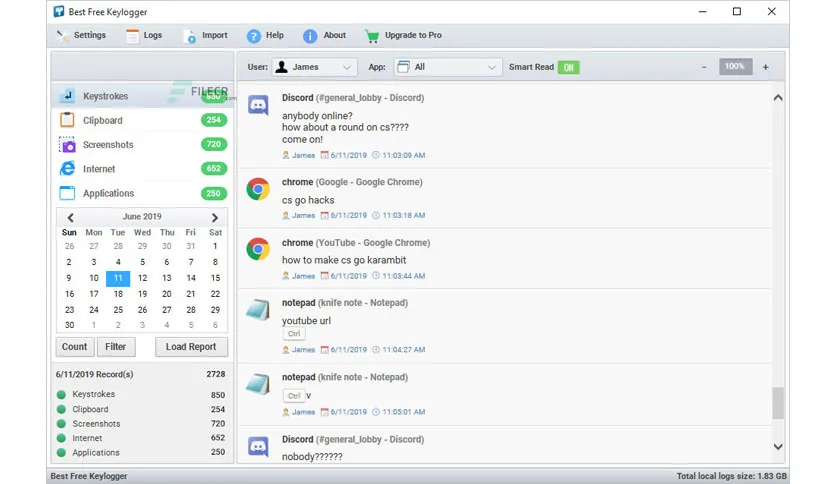The image size is (836, 484).
Task: Click the Upgrade to Pro cart icon
Action: [372, 36]
